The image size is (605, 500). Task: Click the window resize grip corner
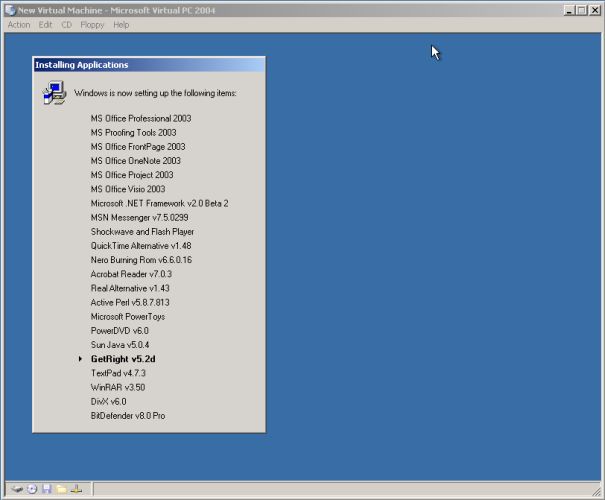[597, 491]
